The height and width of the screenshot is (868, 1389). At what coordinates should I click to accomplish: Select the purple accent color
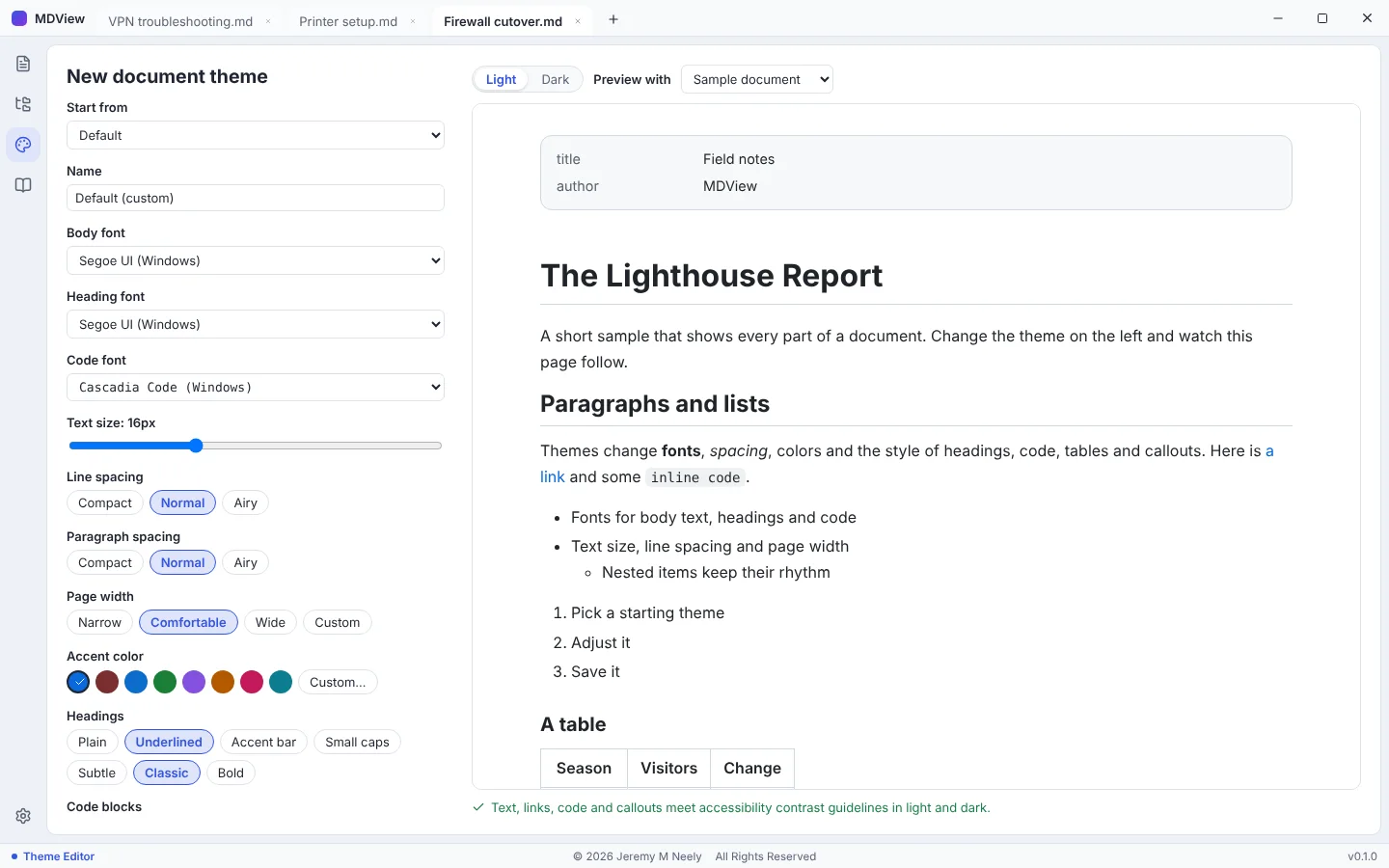(194, 682)
